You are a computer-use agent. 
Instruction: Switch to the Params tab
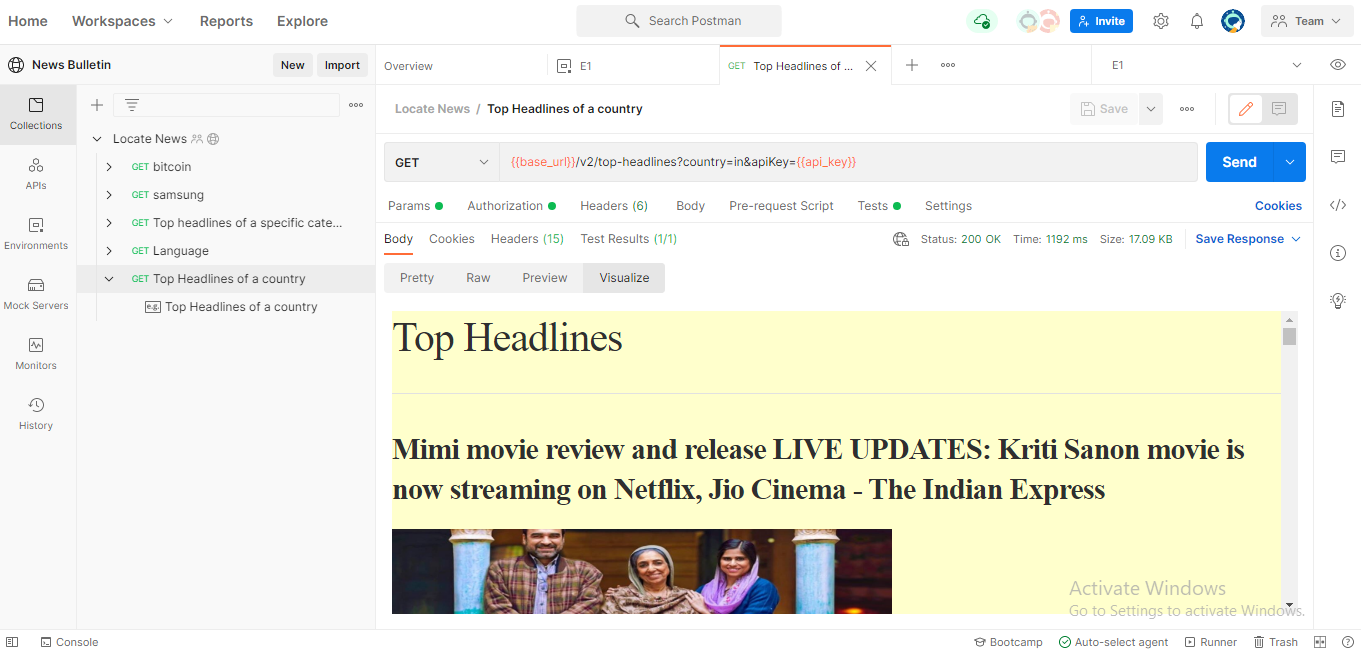(x=415, y=206)
